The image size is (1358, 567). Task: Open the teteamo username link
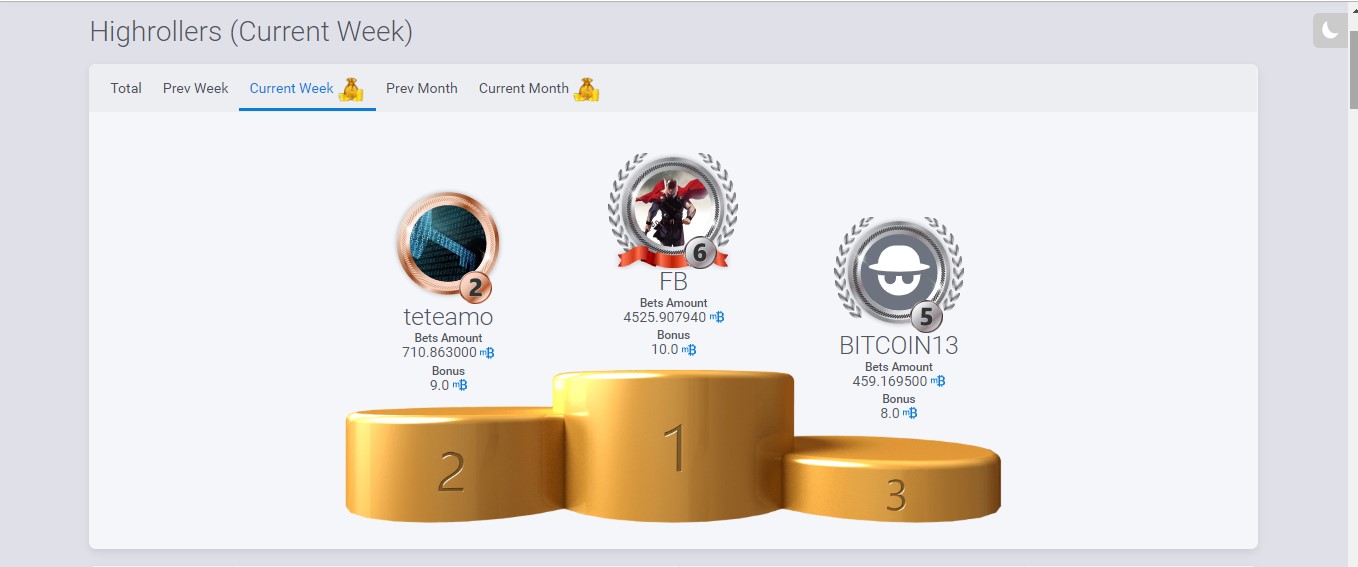[x=448, y=317]
